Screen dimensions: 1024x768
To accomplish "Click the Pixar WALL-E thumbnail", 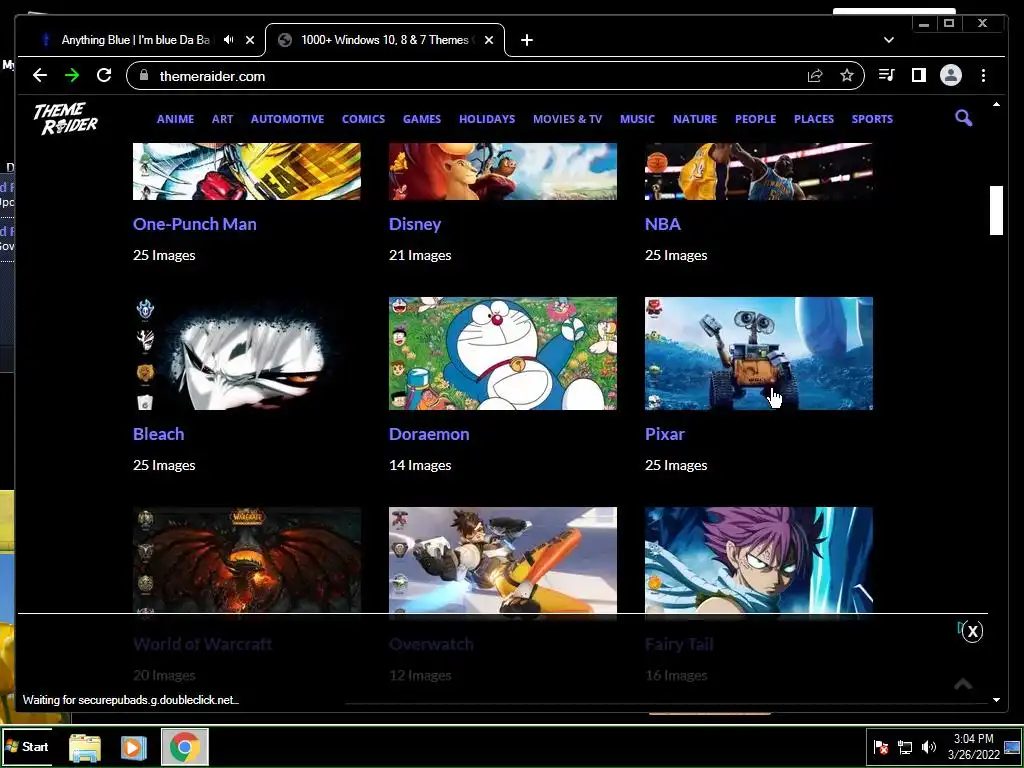I will point(759,353).
